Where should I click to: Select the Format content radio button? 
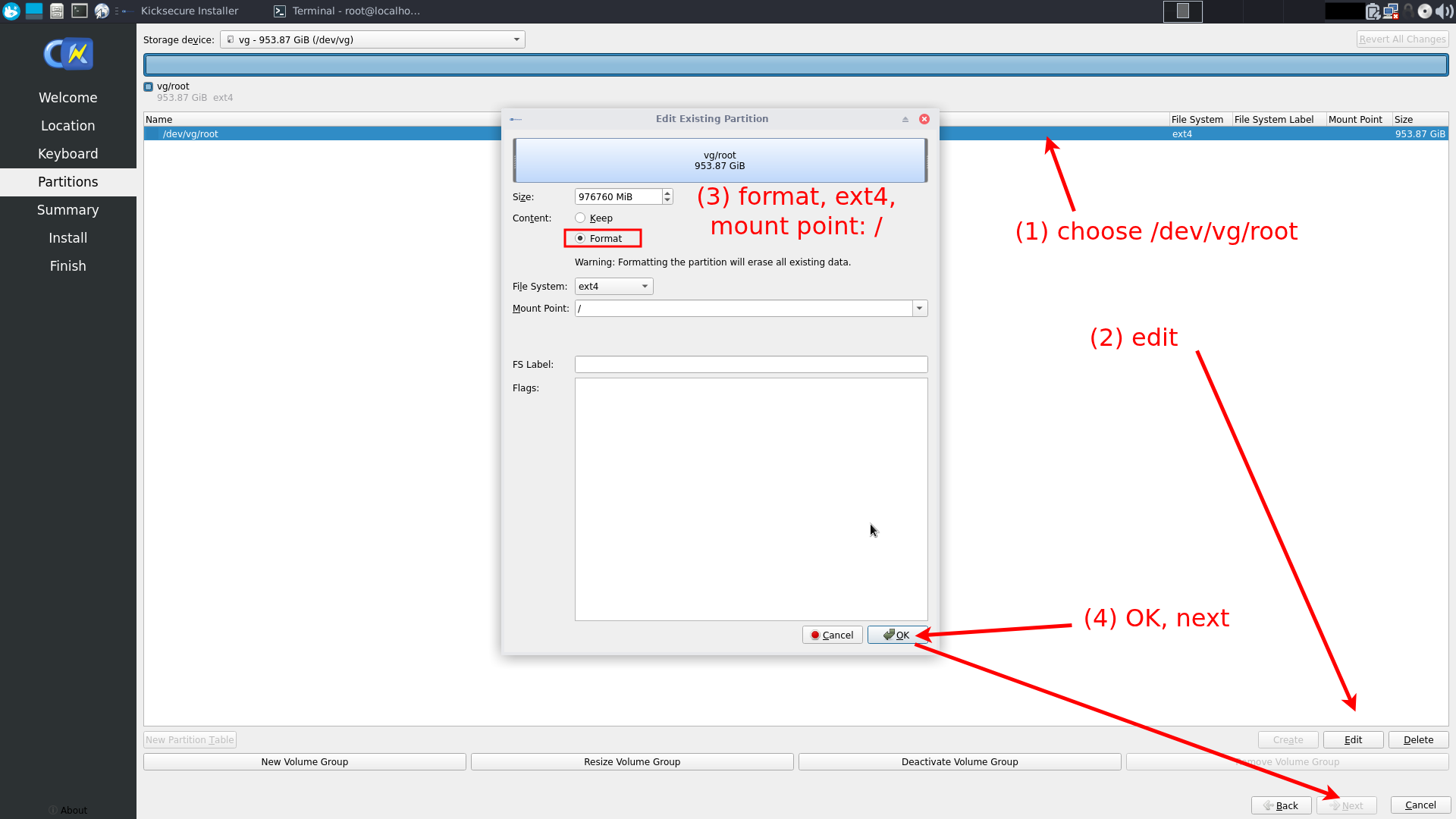pos(580,238)
